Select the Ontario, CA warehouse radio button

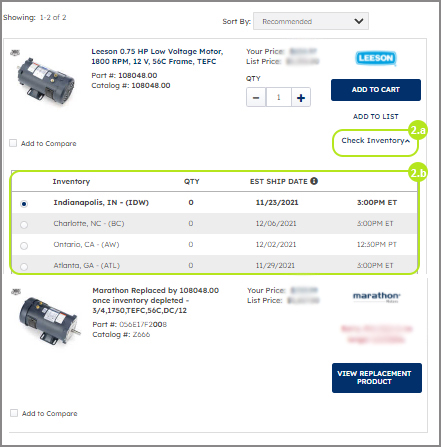tap(24, 246)
